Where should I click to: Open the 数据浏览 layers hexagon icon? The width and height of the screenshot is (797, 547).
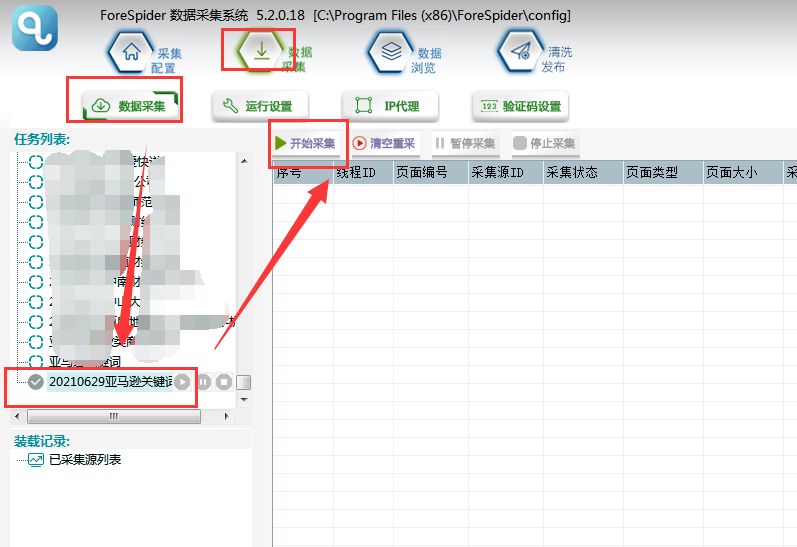coord(391,52)
